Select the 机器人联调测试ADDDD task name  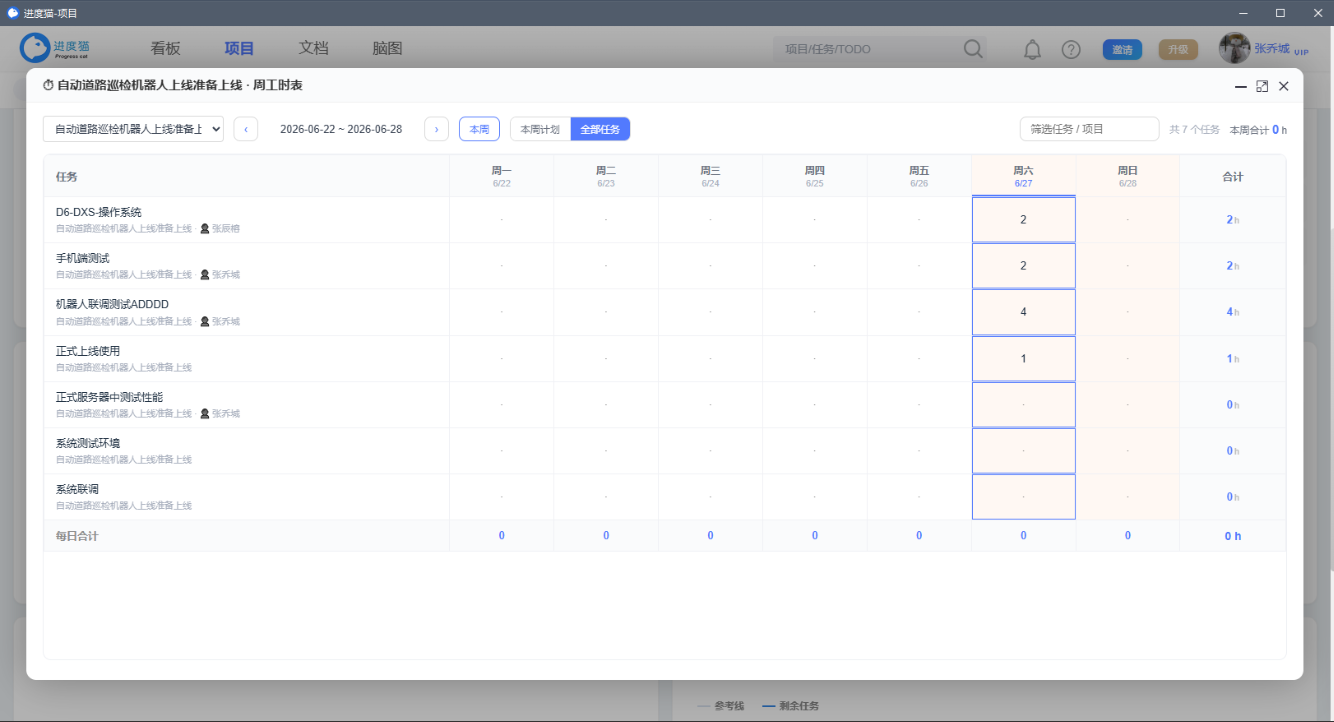tap(113, 304)
